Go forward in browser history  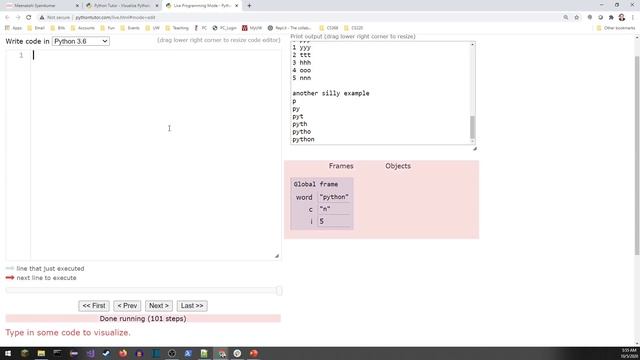[18, 18]
